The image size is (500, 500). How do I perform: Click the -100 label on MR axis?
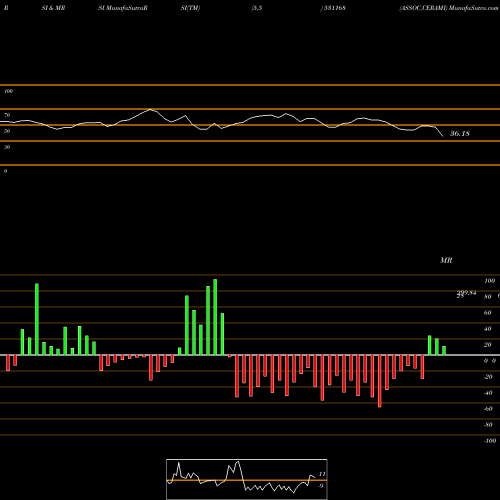click(490, 441)
